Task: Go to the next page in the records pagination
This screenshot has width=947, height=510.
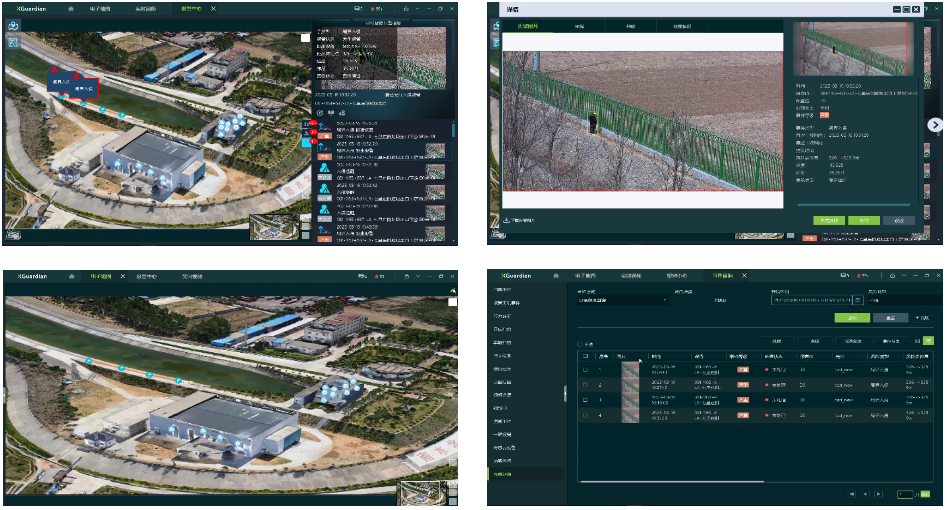Action: click(879, 494)
